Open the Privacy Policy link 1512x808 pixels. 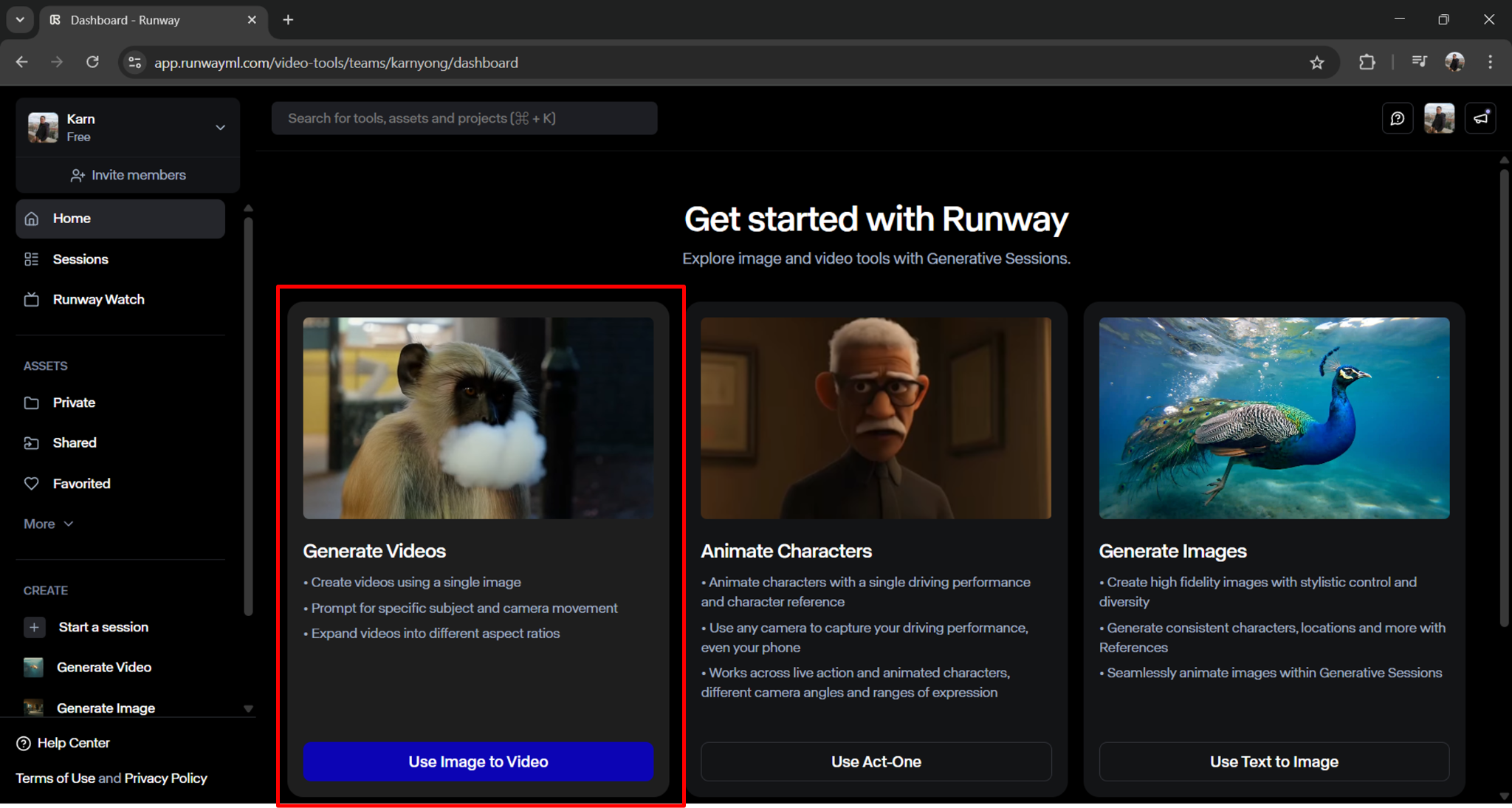tap(165, 778)
